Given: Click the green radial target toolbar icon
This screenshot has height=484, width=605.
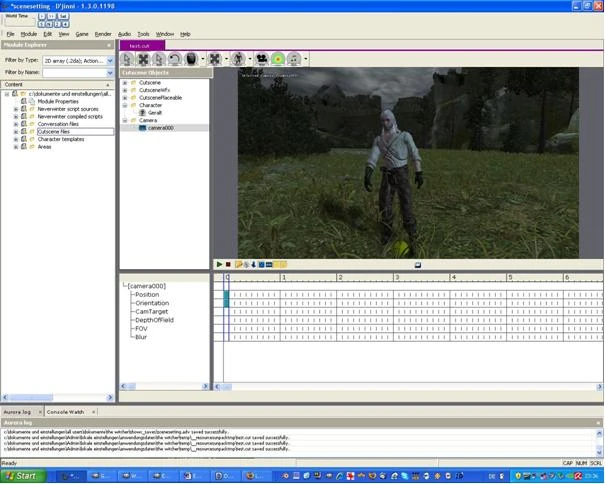Looking at the screenshot, I should [x=278, y=59].
